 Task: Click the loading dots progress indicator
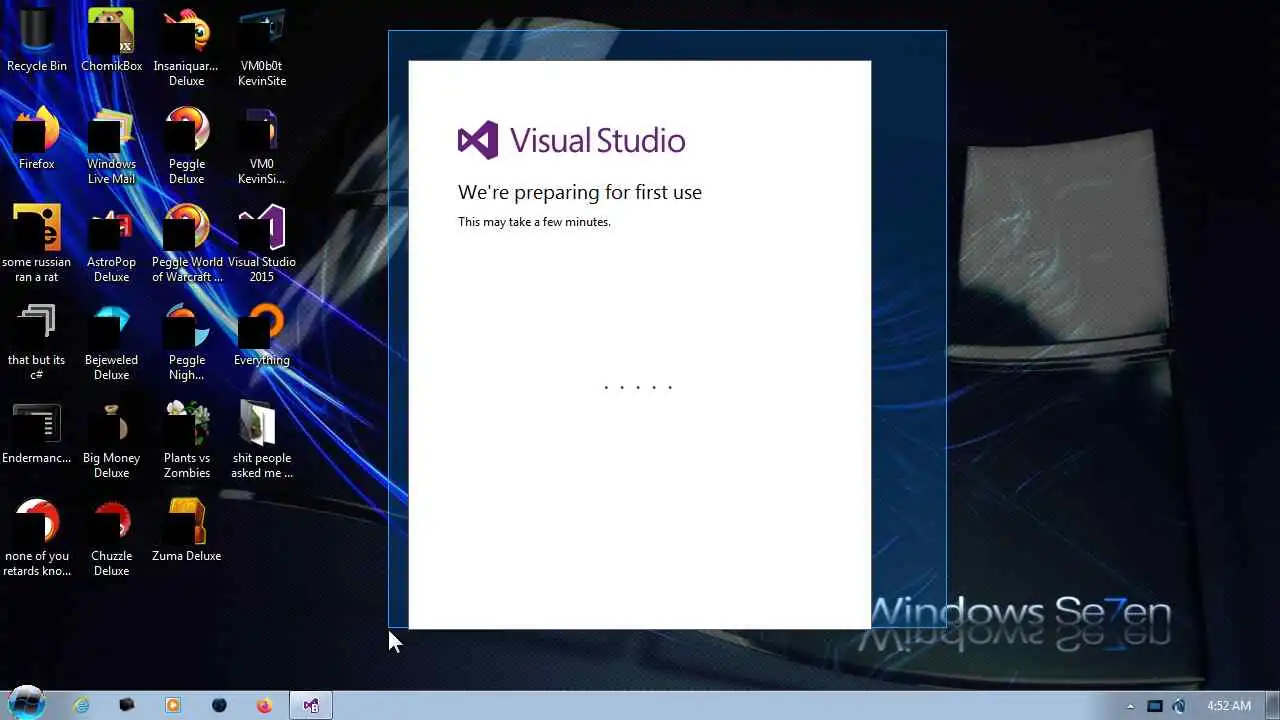(638, 387)
